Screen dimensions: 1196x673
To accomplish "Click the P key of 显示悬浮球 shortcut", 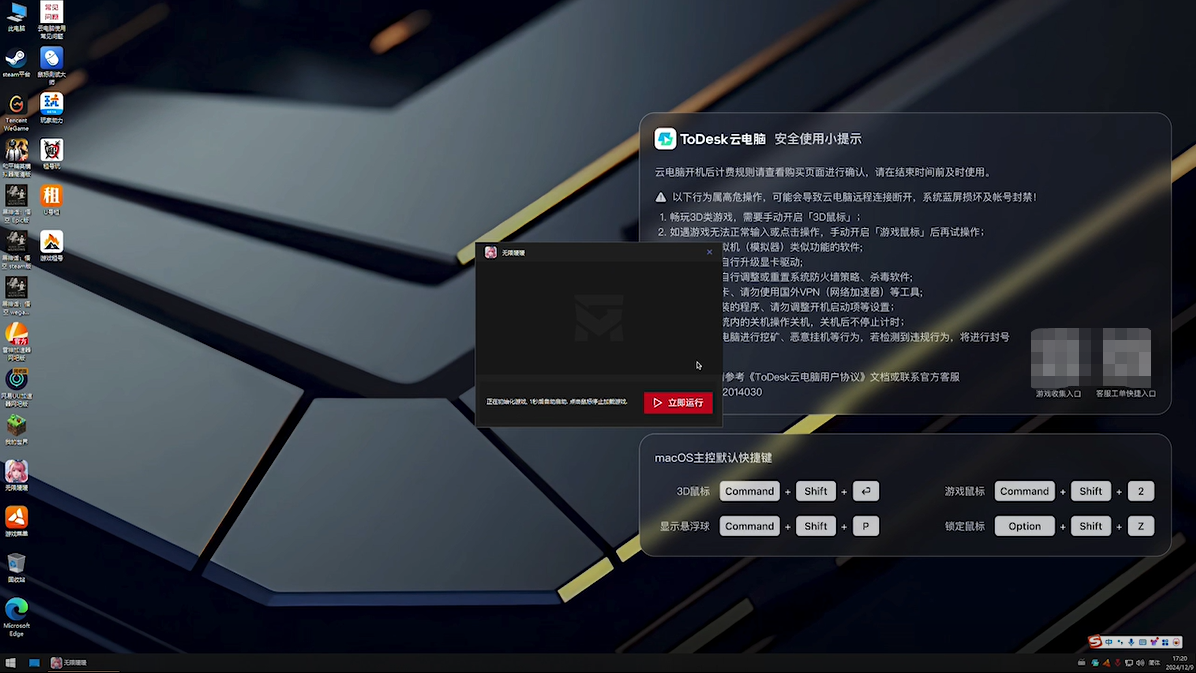I will (866, 526).
